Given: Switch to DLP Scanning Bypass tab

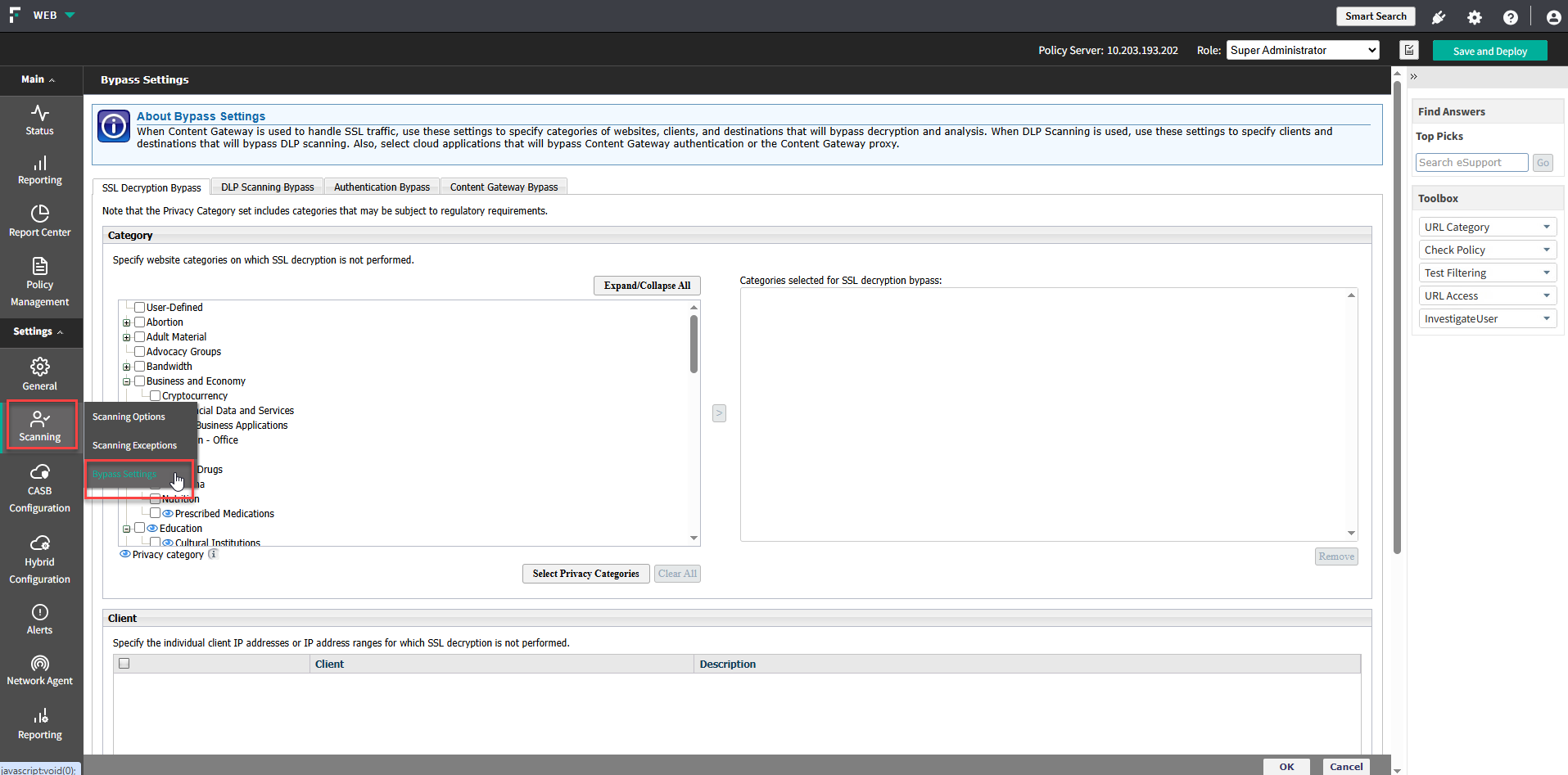Looking at the screenshot, I should (267, 187).
